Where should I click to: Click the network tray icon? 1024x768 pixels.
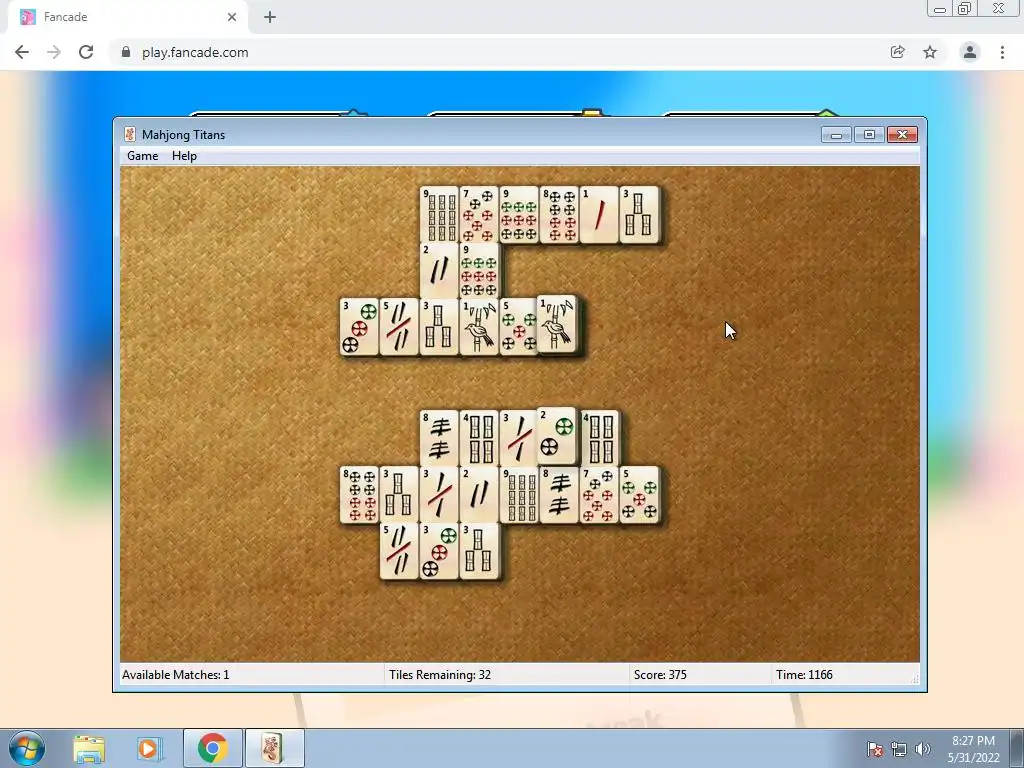(x=899, y=749)
